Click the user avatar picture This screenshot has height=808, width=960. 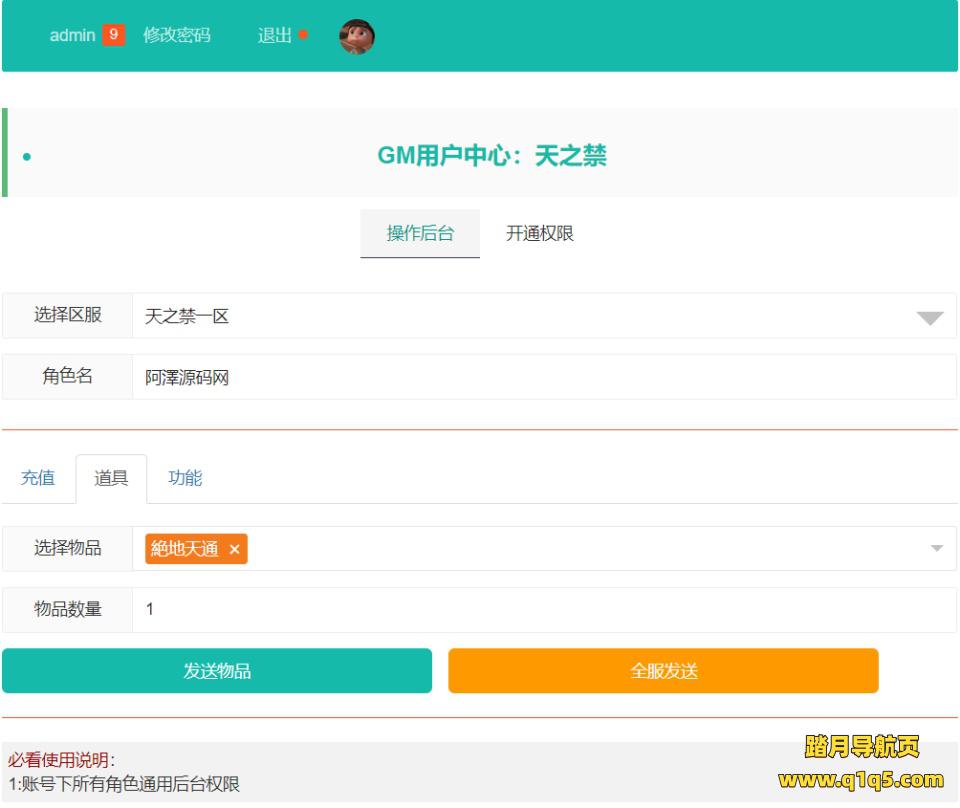(357, 37)
